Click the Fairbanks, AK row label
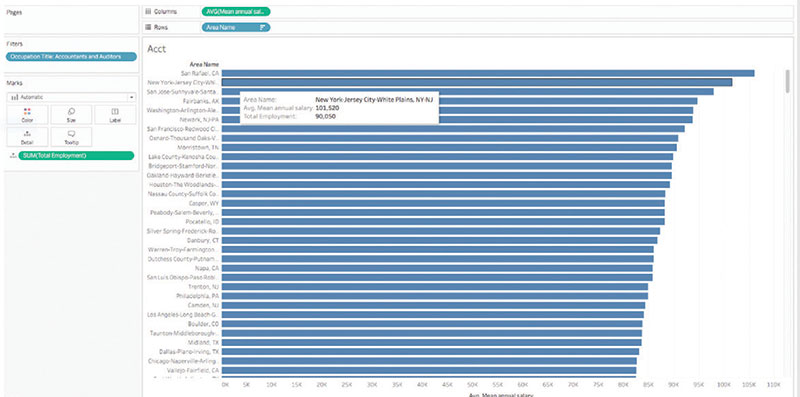The width and height of the screenshot is (800, 397). 201,101
